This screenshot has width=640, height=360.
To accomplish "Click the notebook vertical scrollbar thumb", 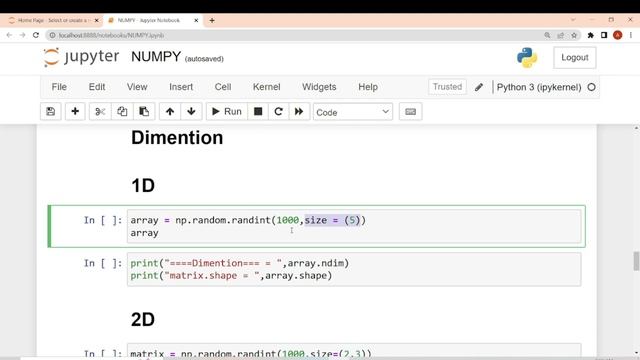I will 636,261.
